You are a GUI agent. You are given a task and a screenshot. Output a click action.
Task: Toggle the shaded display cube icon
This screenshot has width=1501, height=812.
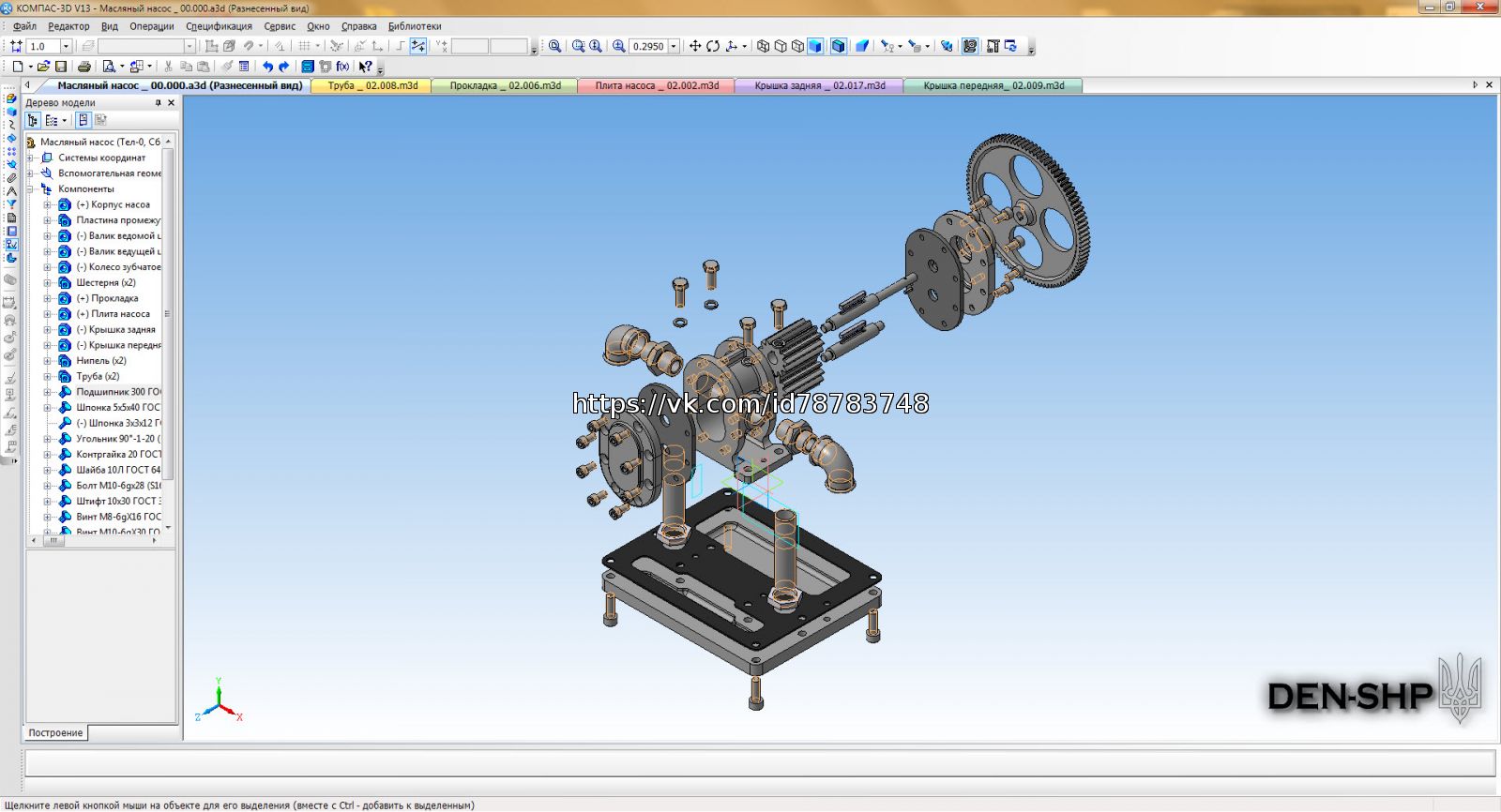point(815,46)
